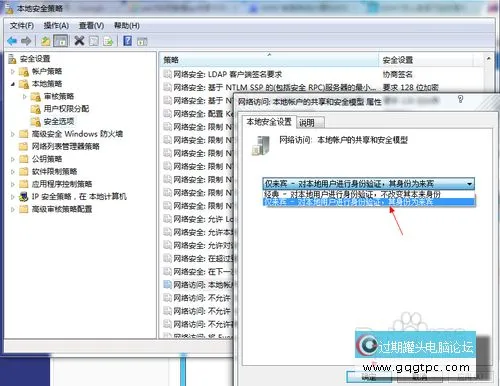Click the Delete X toolbar icon
The height and width of the screenshot is (386, 500).
tap(79, 41)
